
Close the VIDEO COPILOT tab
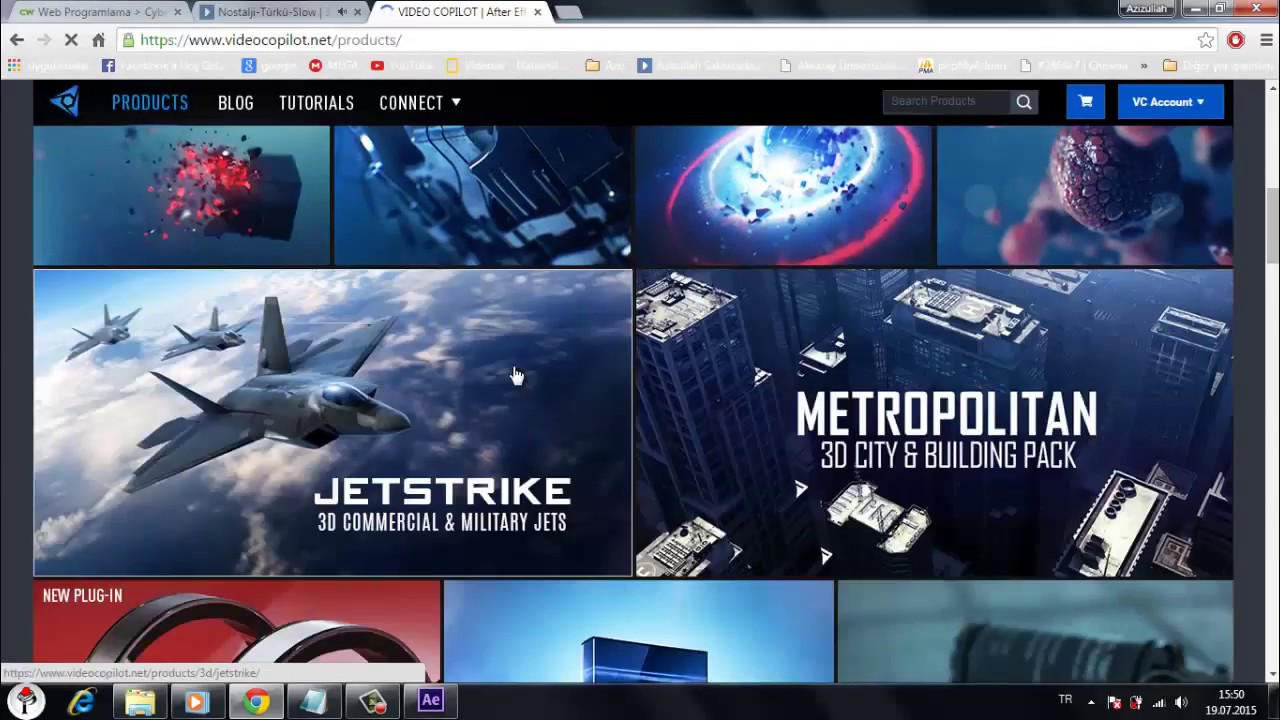[x=538, y=12]
